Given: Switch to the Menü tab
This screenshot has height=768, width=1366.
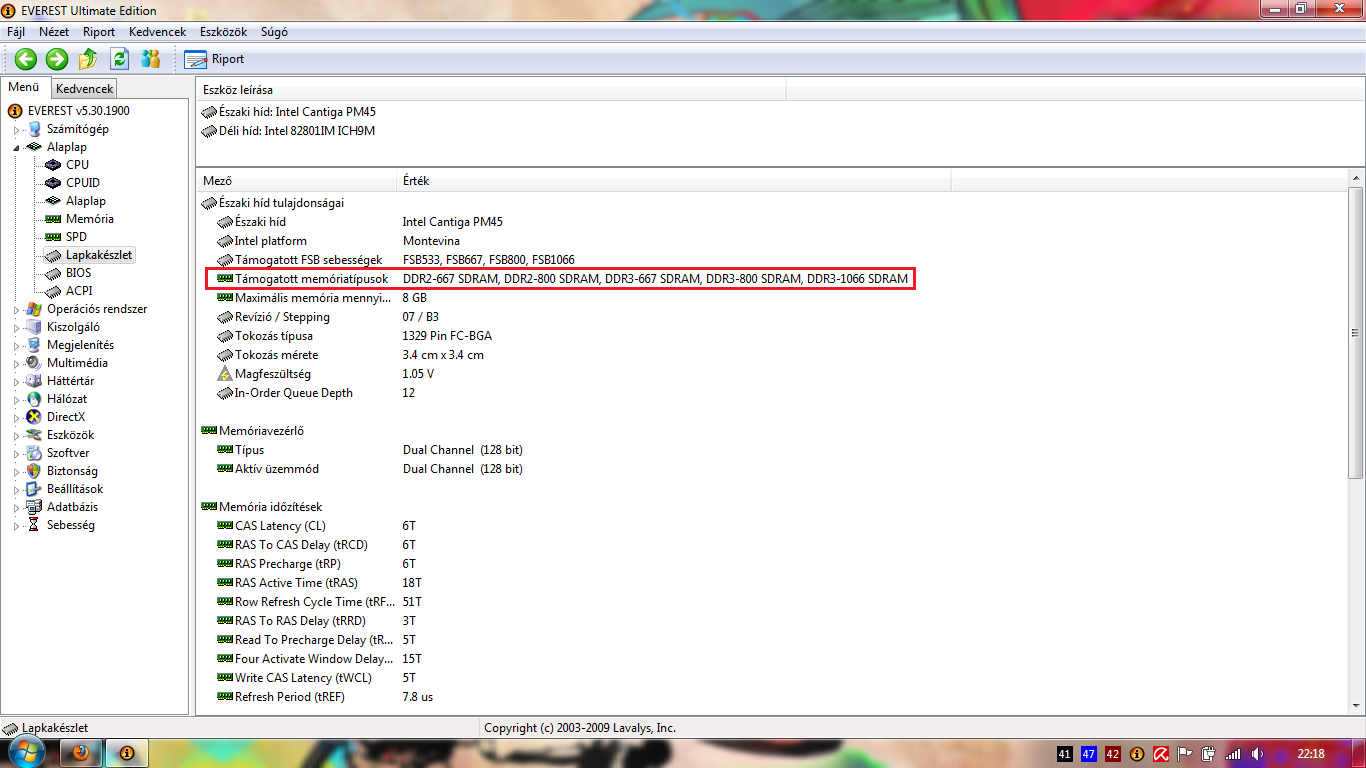Looking at the screenshot, I should [24, 88].
